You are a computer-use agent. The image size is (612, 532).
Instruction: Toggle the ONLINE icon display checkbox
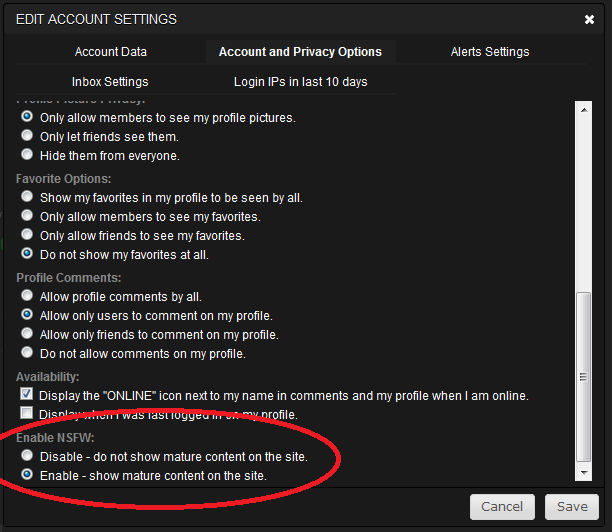coord(27,395)
